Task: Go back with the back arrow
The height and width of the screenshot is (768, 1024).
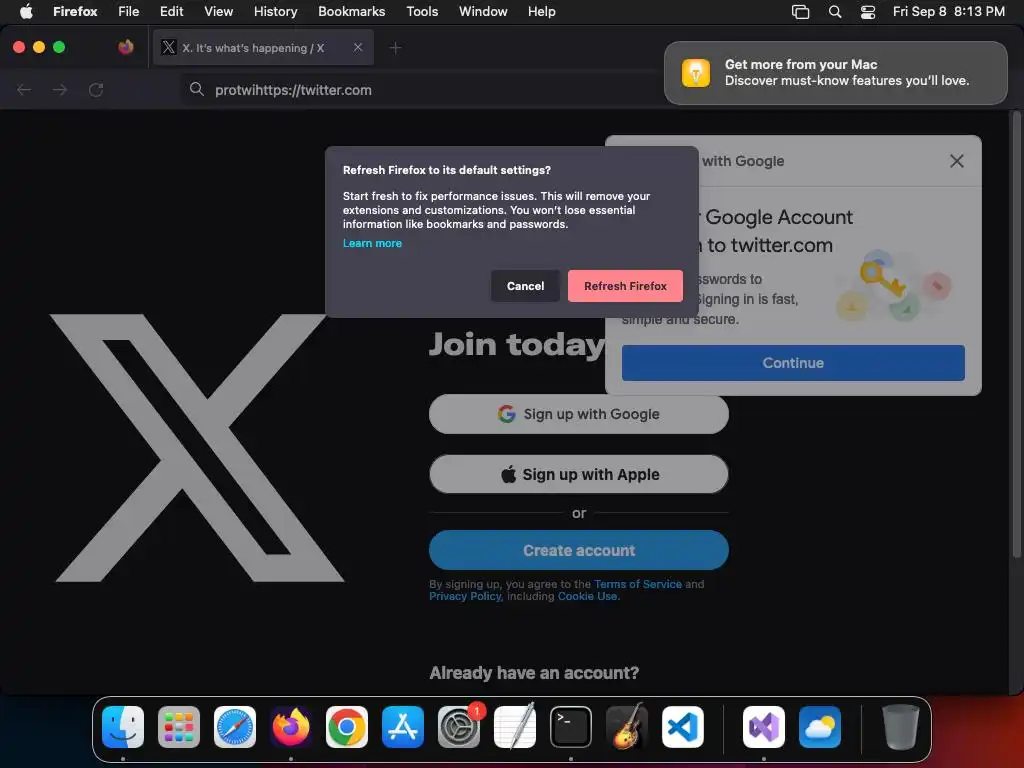Action: pyautogui.click(x=24, y=89)
